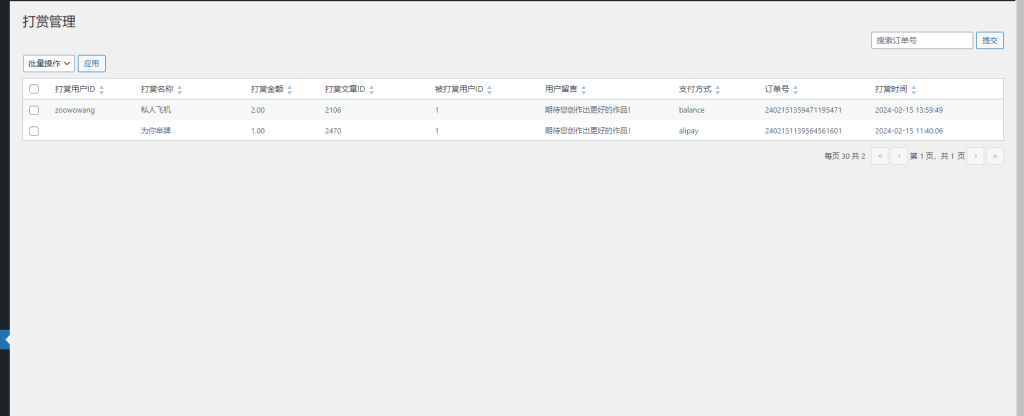The image size is (1024, 416).
Task: Select the checkbox for the 为你举牌 row
Action: click(x=34, y=131)
